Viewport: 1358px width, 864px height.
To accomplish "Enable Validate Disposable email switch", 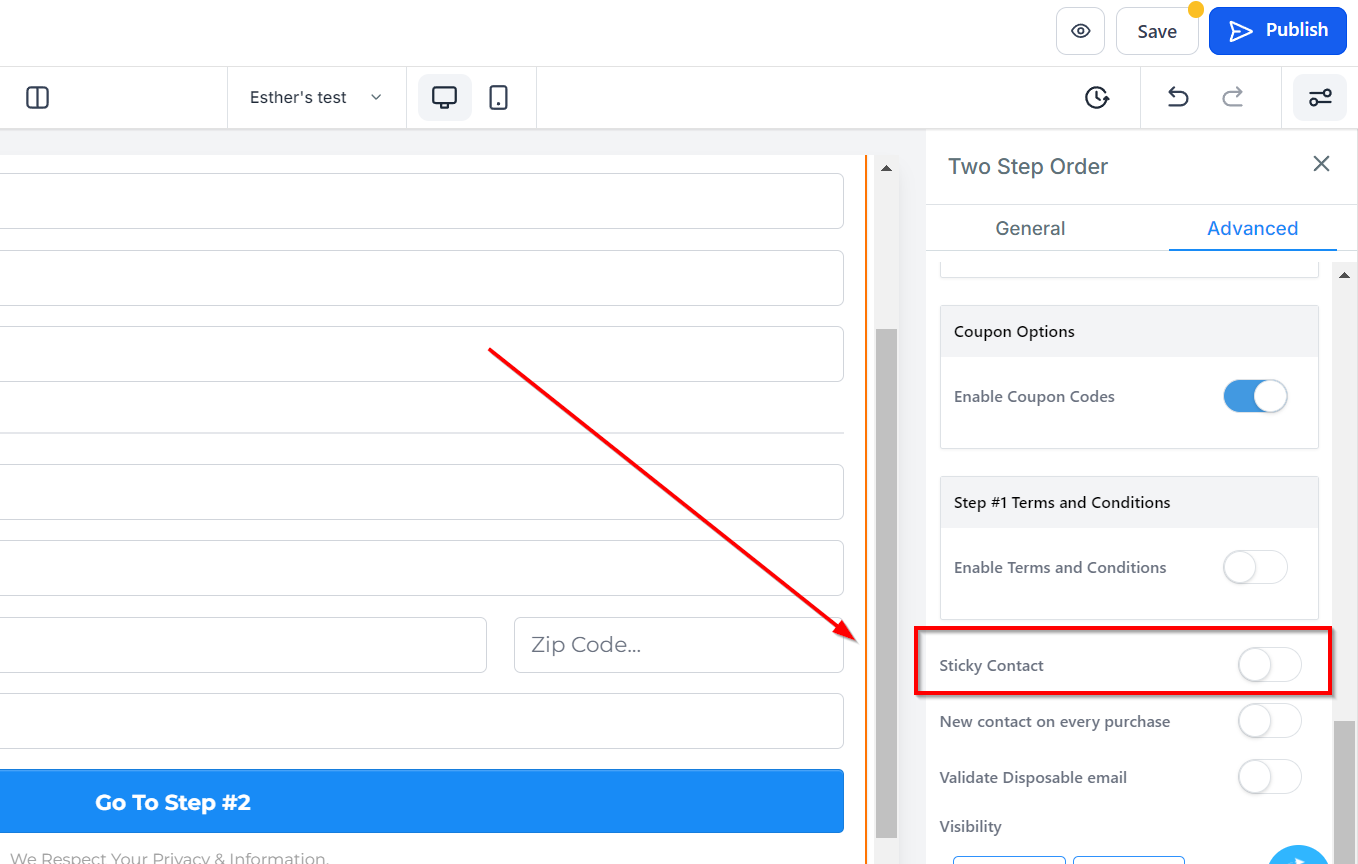I will pos(1270,777).
